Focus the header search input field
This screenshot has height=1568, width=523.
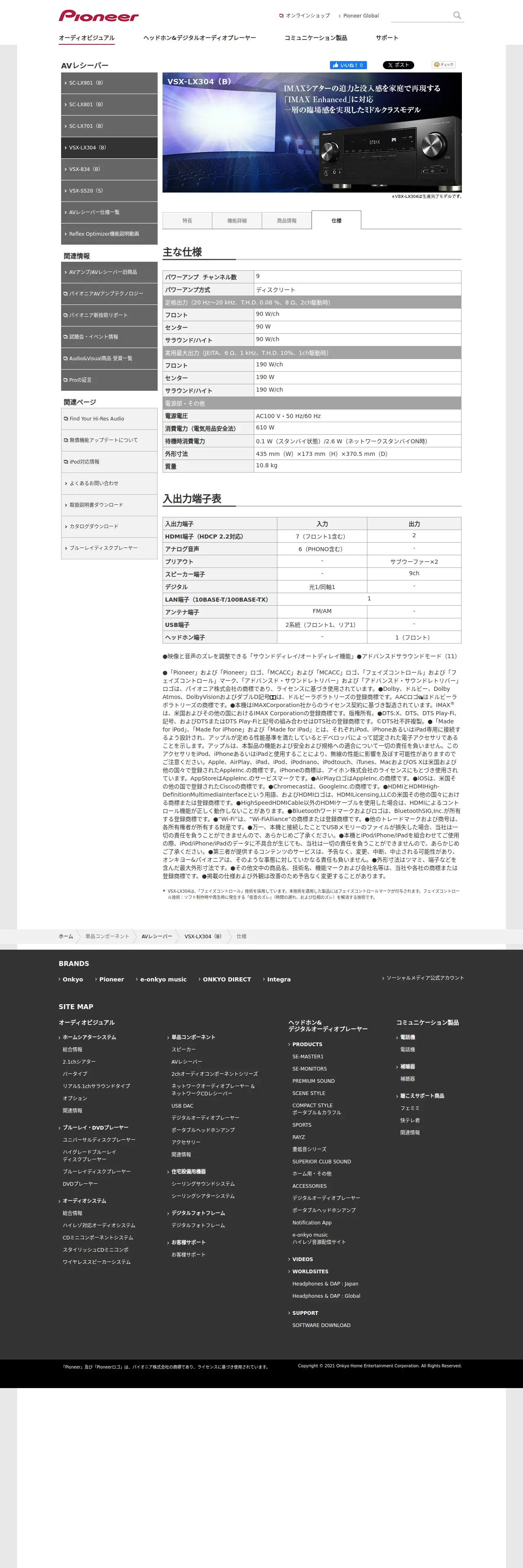421,15
